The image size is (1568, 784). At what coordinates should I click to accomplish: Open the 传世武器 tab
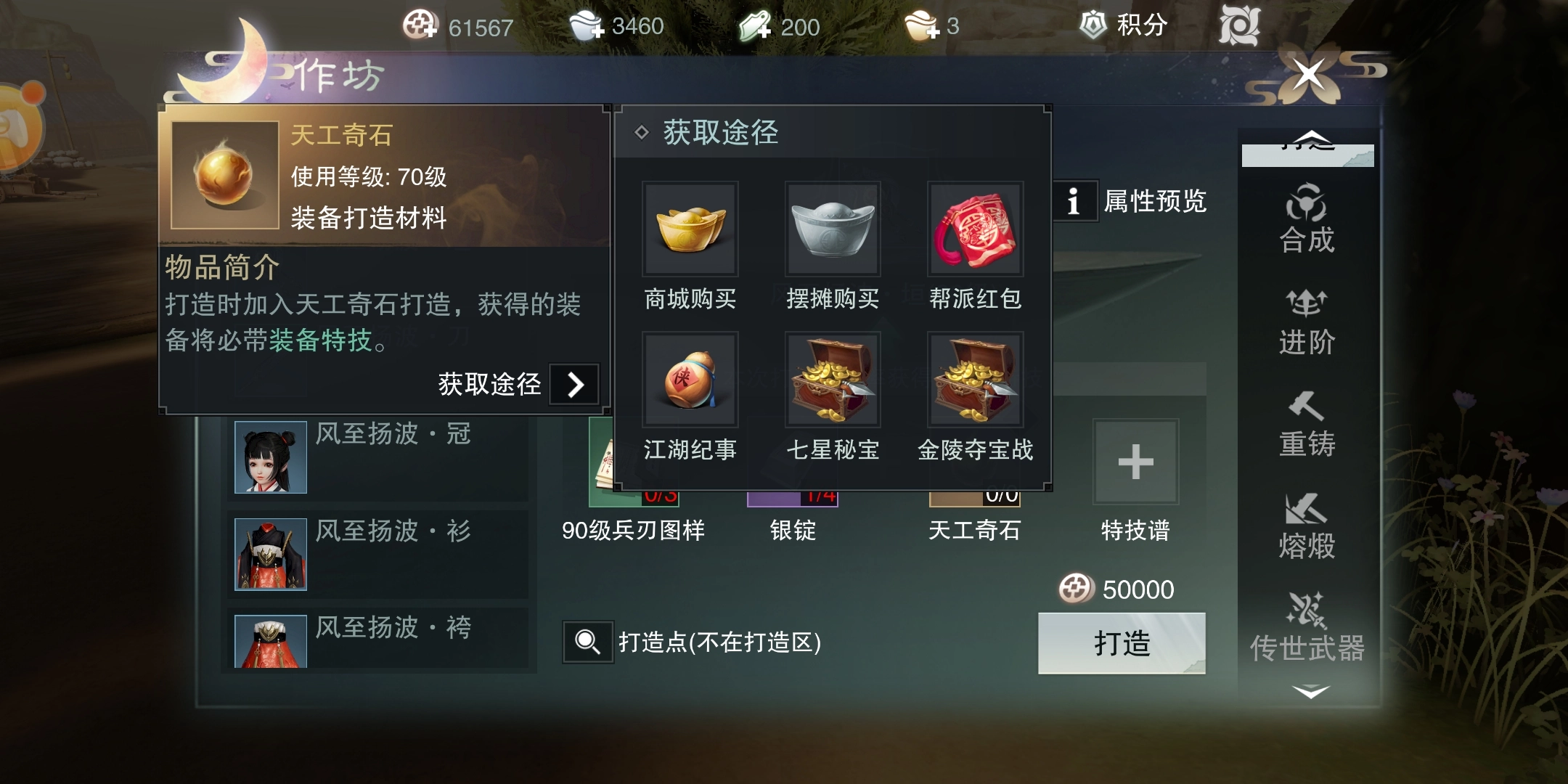pyautogui.click(x=1307, y=628)
